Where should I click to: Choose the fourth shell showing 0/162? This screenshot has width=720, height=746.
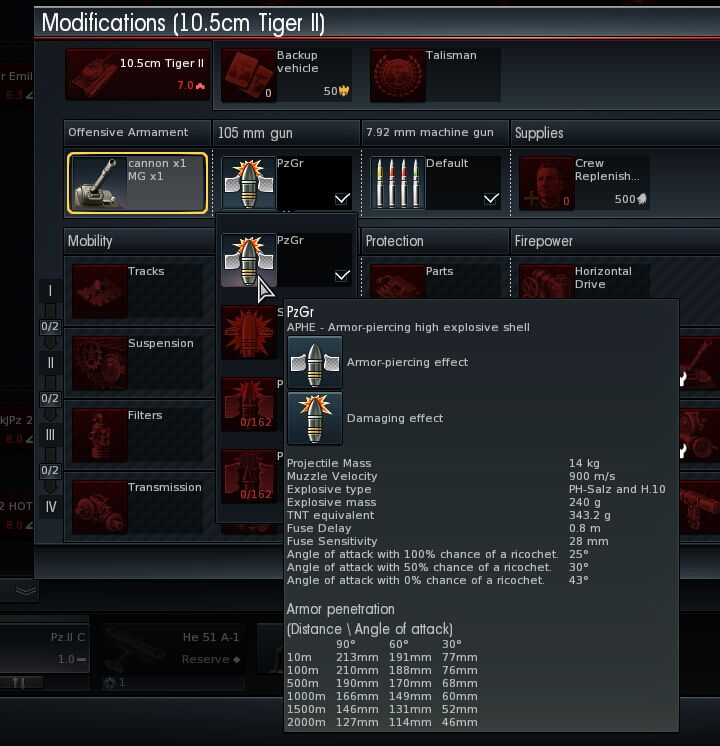pos(249,476)
